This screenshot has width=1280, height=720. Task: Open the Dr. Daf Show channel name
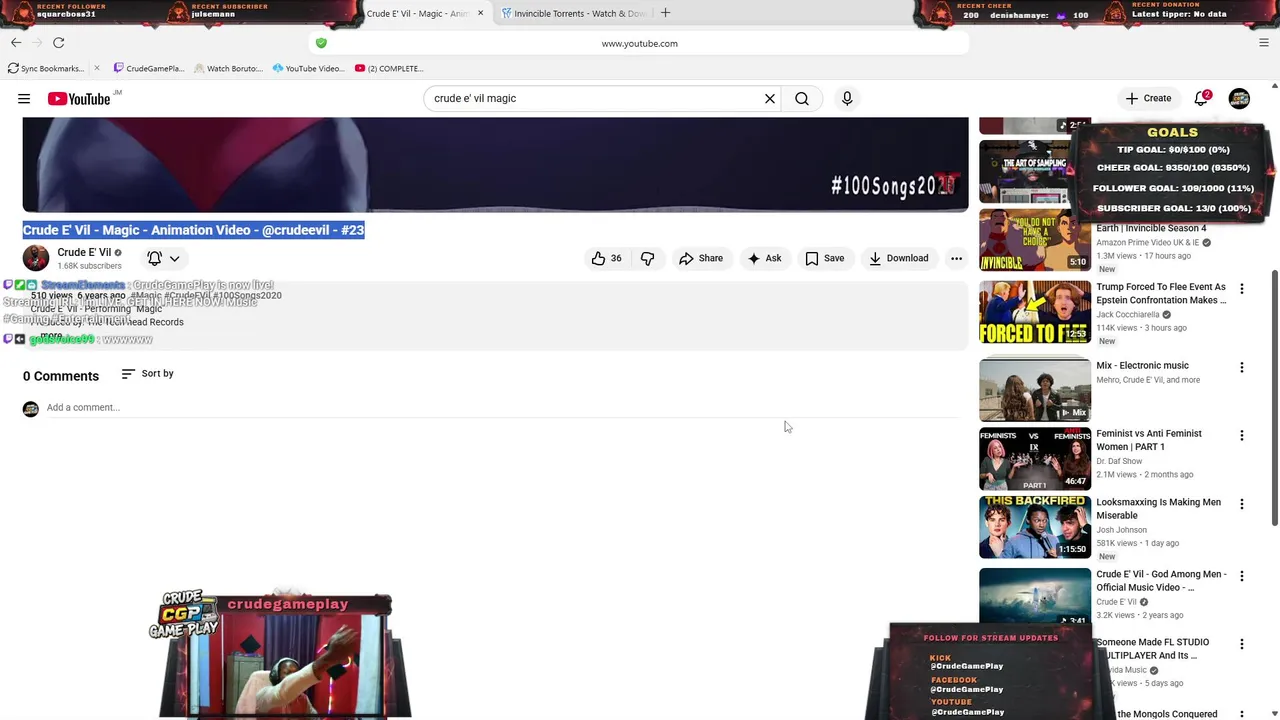[1119, 461]
